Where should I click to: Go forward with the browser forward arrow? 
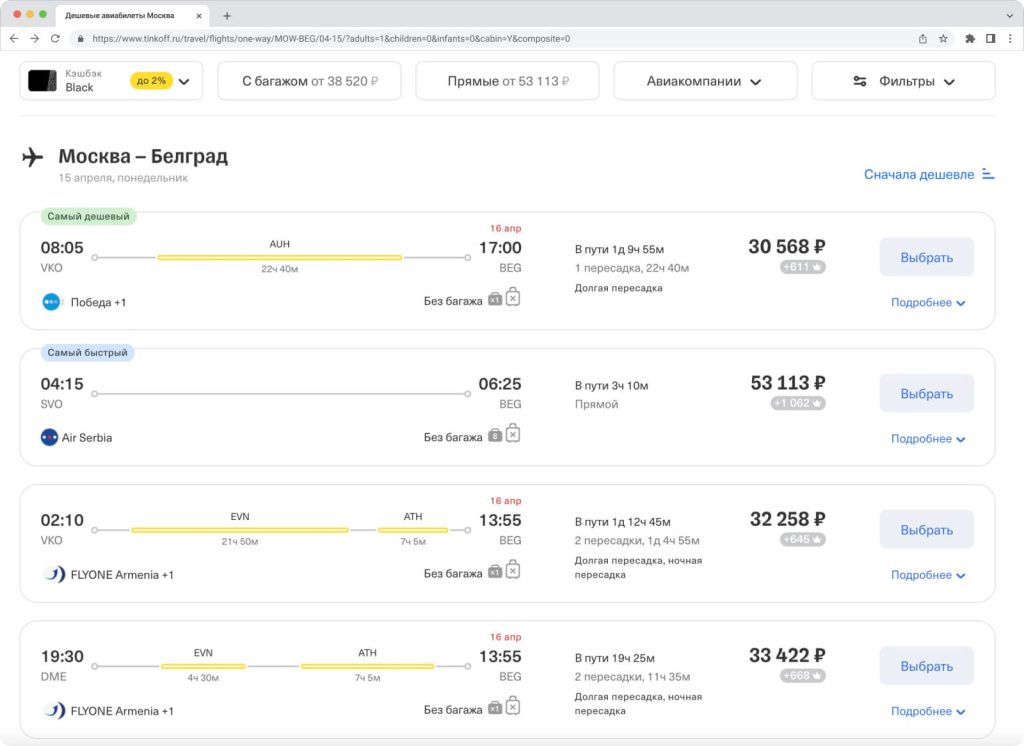pyautogui.click(x=35, y=39)
